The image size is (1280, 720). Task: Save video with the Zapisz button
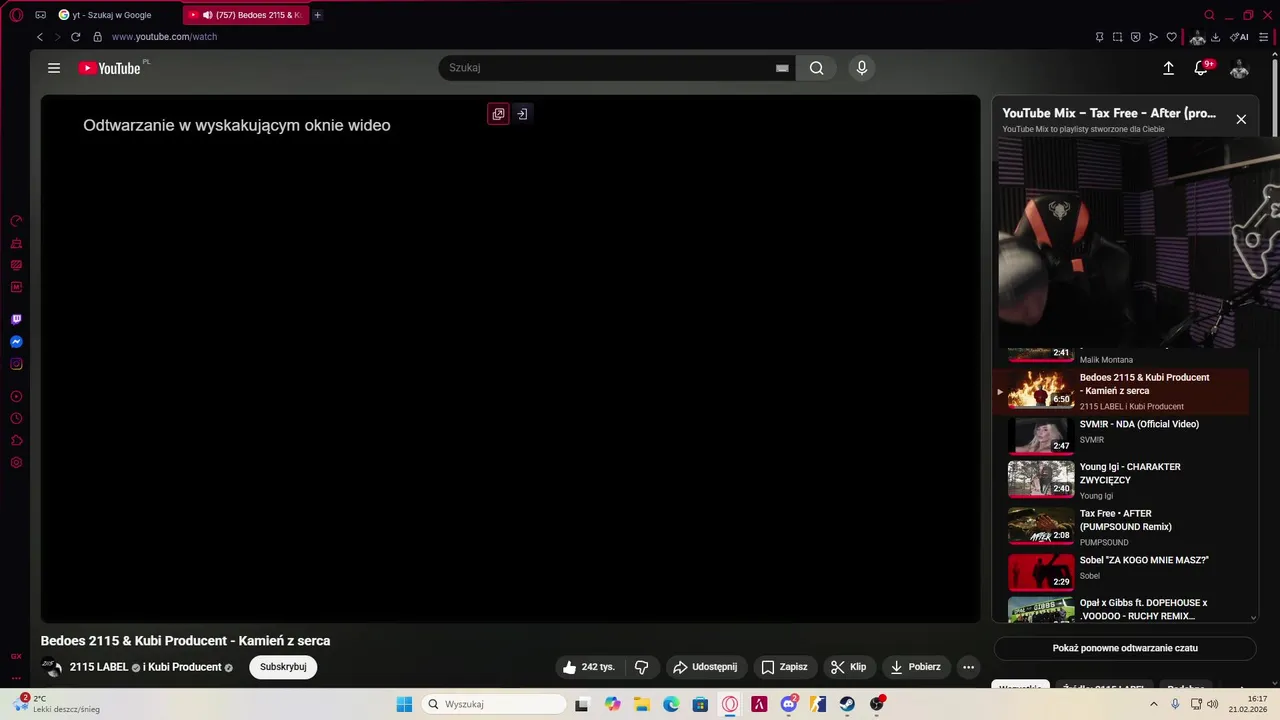tap(784, 667)
